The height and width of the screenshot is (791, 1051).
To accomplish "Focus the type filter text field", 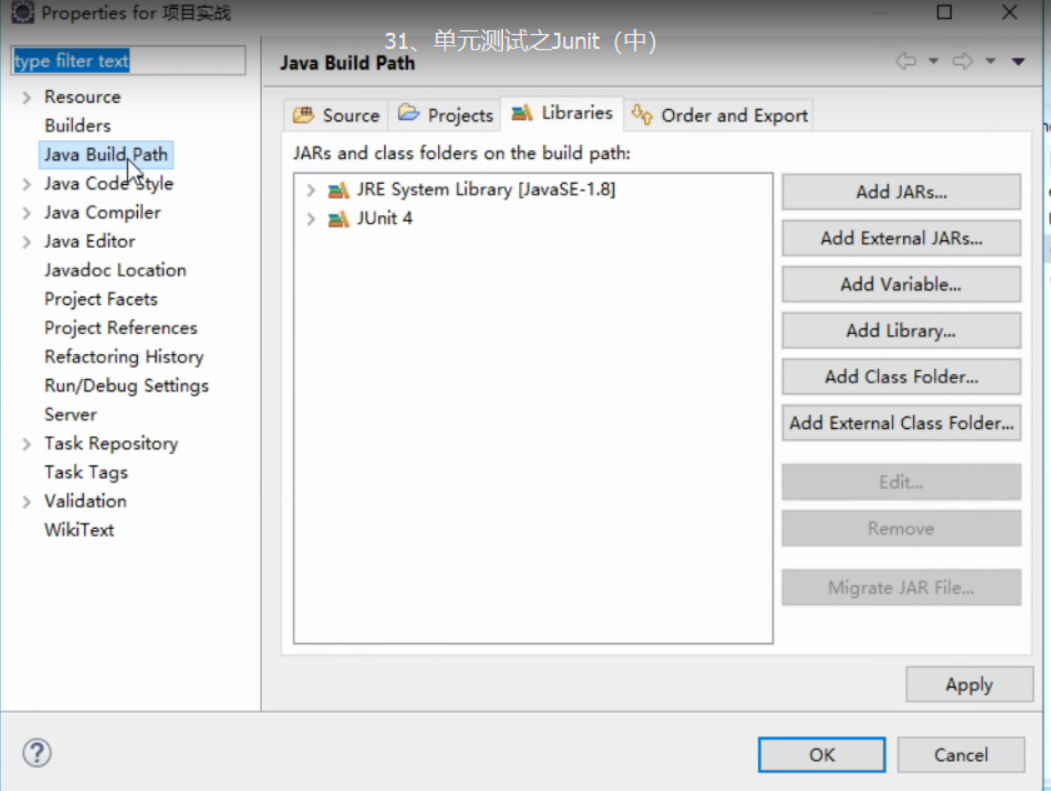I will pos(128,61).
